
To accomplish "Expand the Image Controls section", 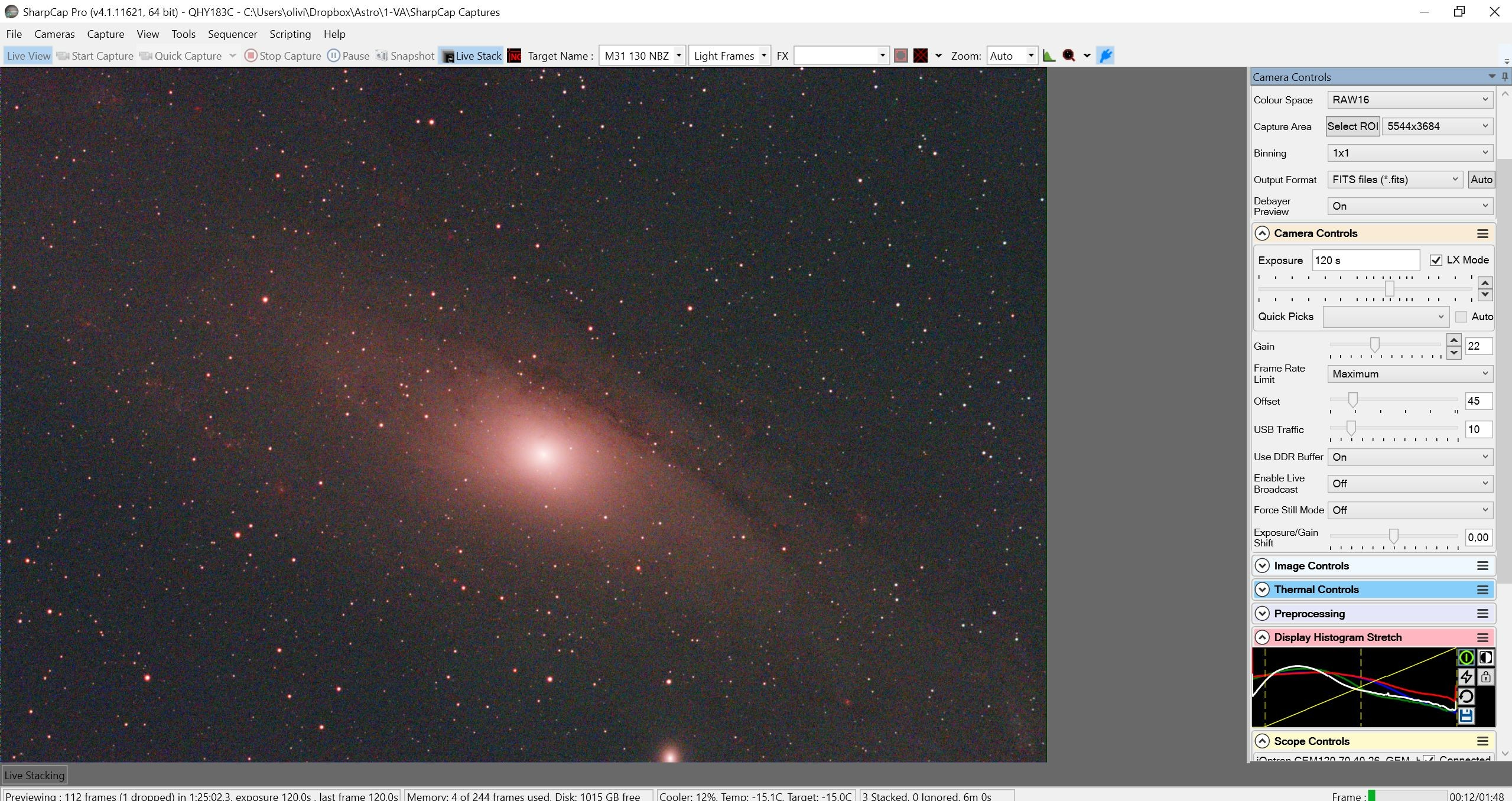I will pyautogui.click(x=1262, y=566).
